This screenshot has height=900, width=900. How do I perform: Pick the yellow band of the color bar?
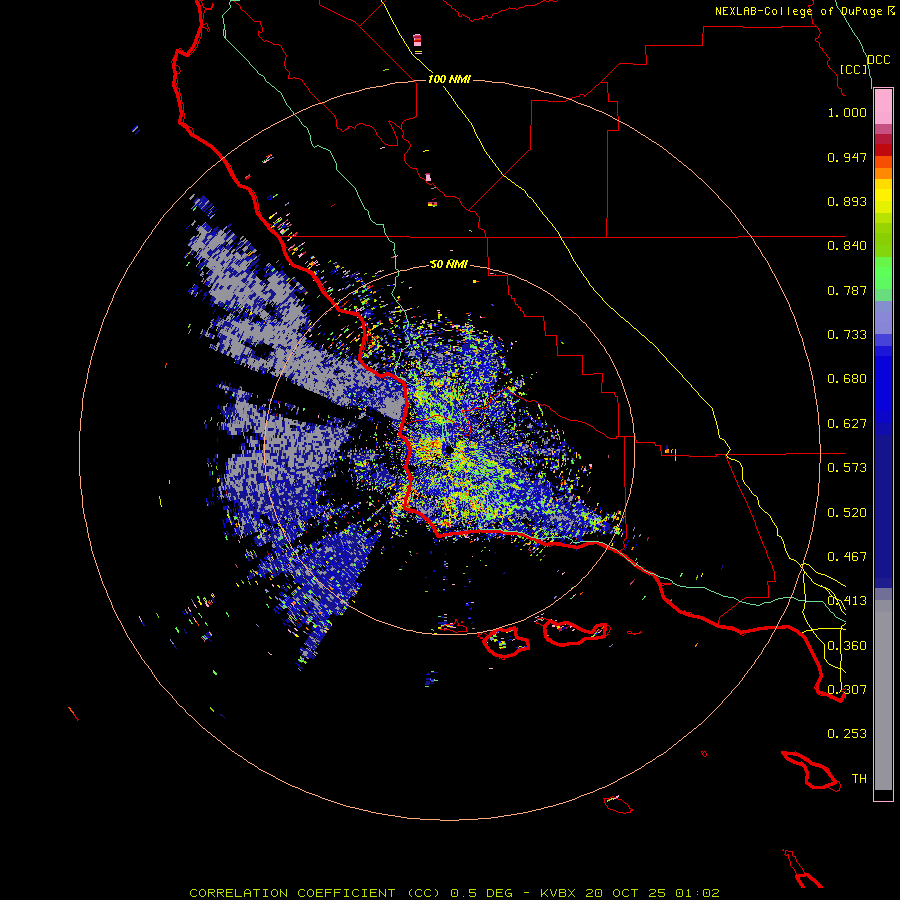883,196
